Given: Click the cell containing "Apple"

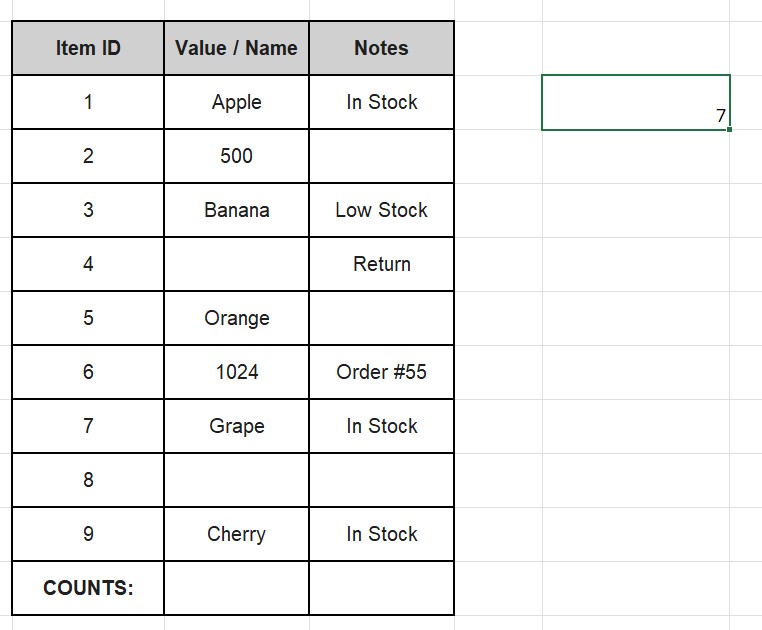Looking at the screenshot, I should coord(236,102).
